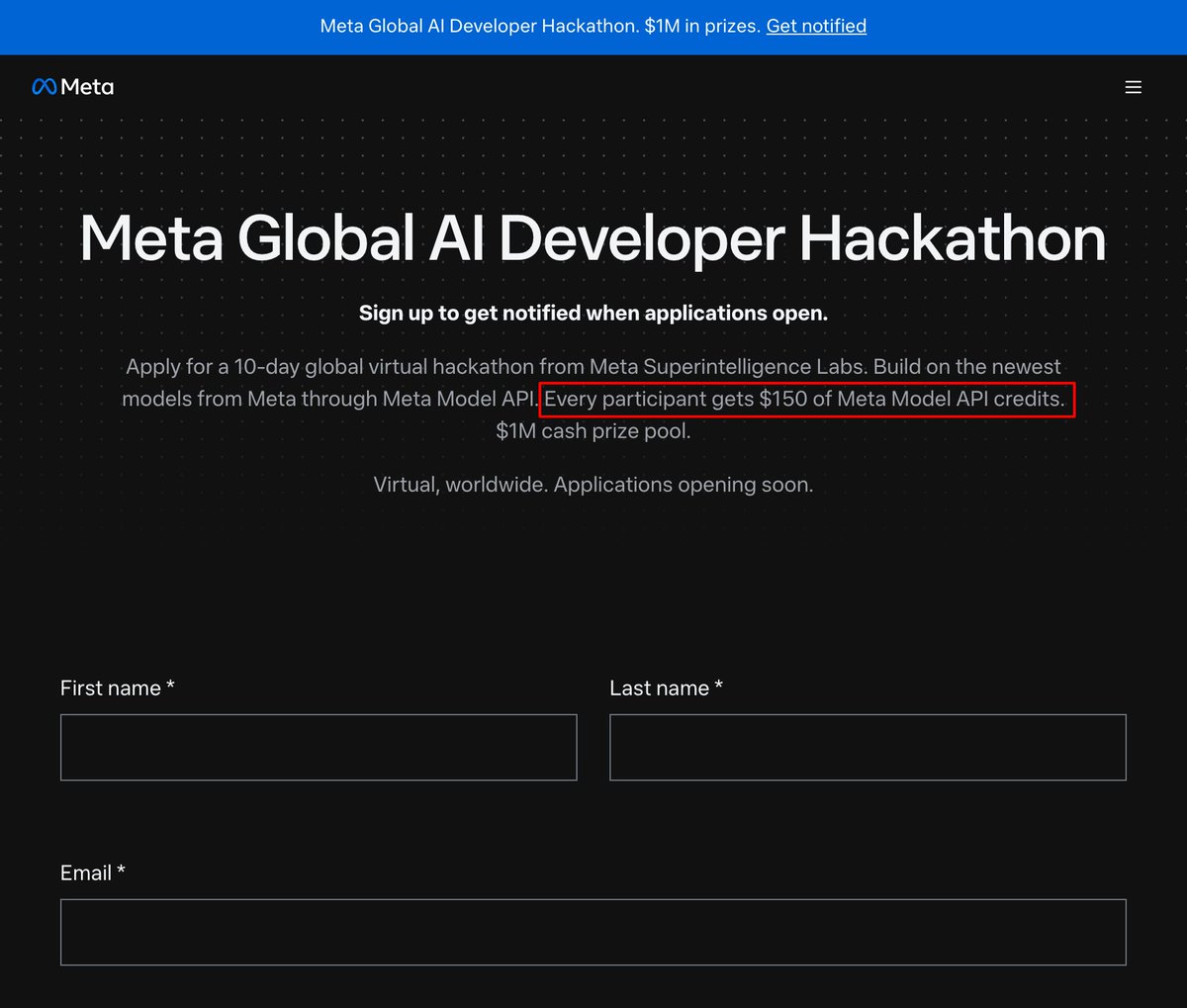The width and height of the screenshot is (1187, 1008).
Task: Click the Meta logo
Action: [x=73, y=87]
